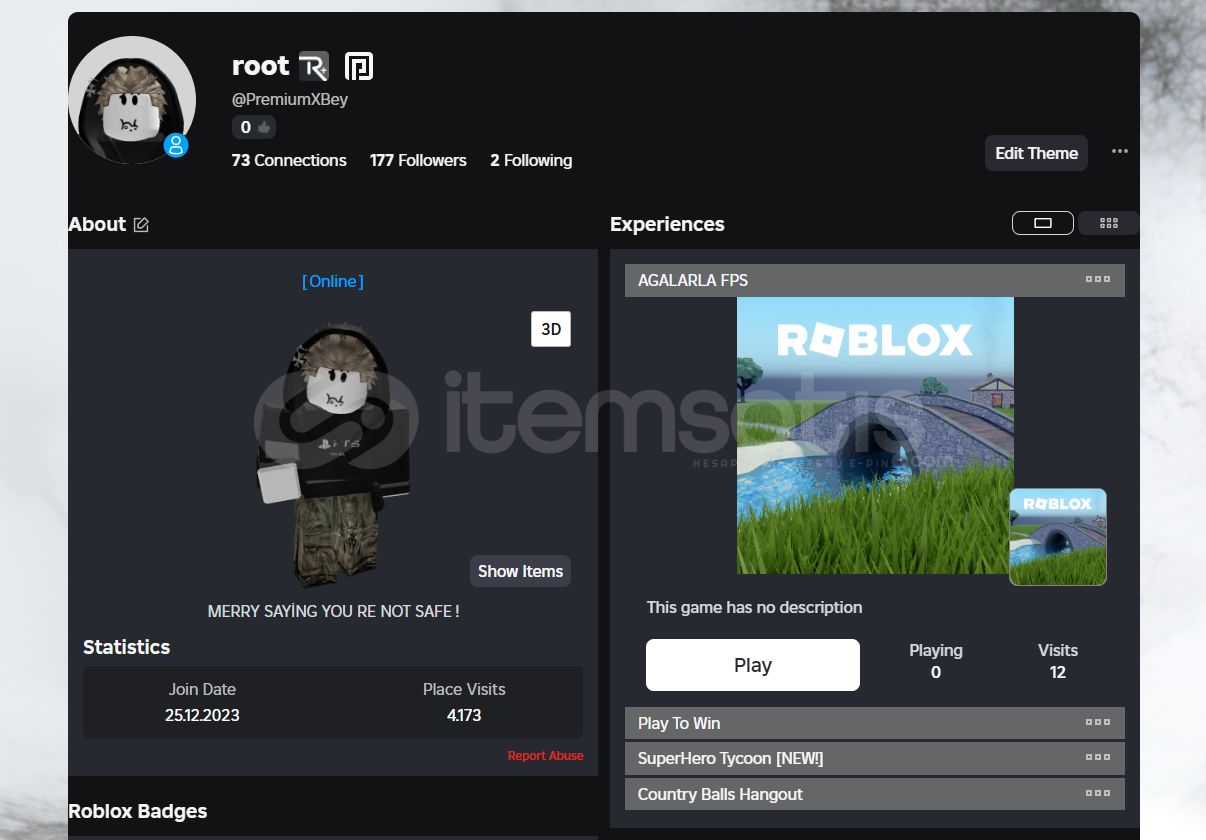Click the profile avatar headshot picture
1206x840 pixels.
point(132,100)
